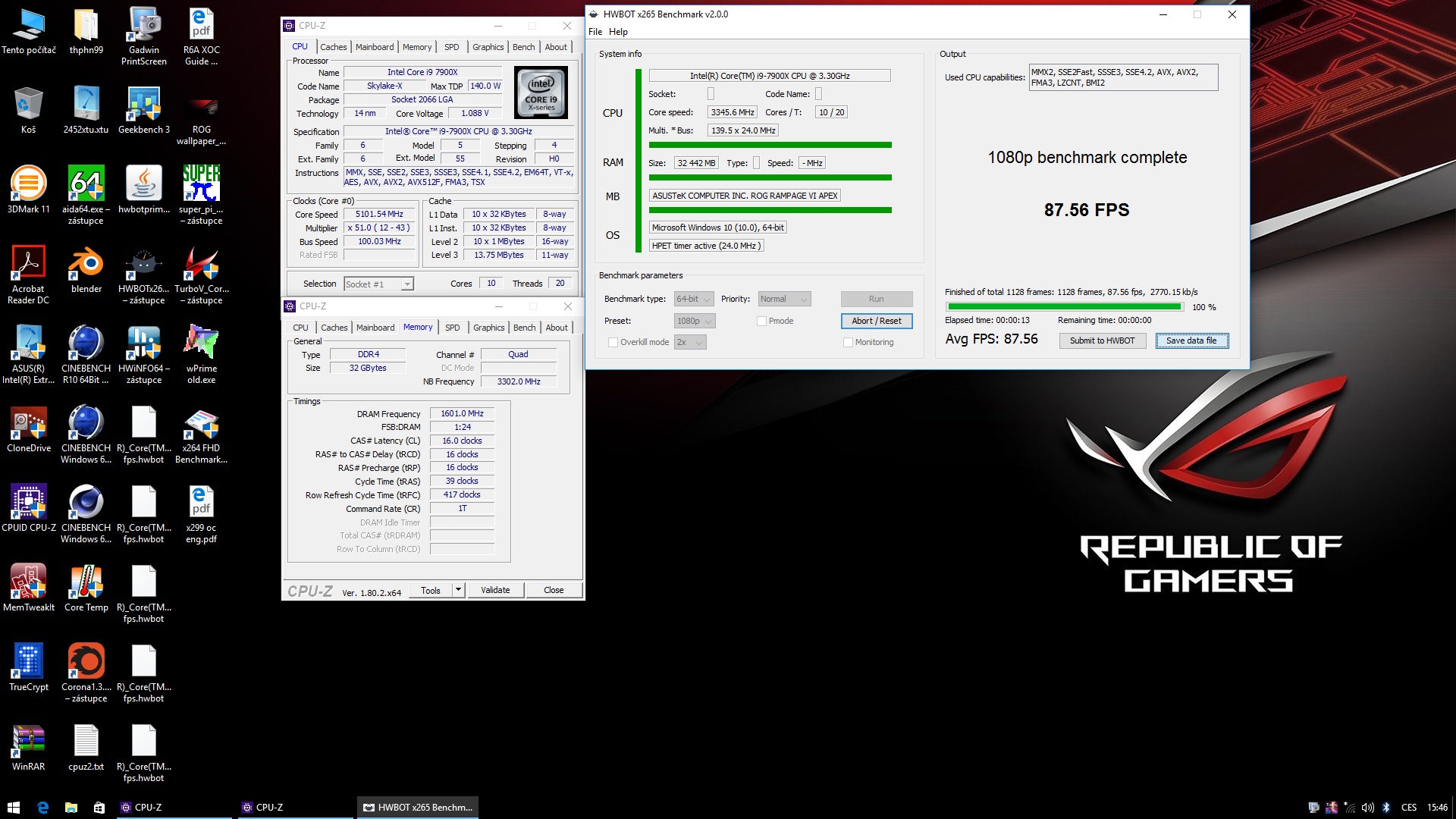
Task: Open Benchmark type 64-bit dropdown
Action: pyautogui.click(x=694, y=299)
